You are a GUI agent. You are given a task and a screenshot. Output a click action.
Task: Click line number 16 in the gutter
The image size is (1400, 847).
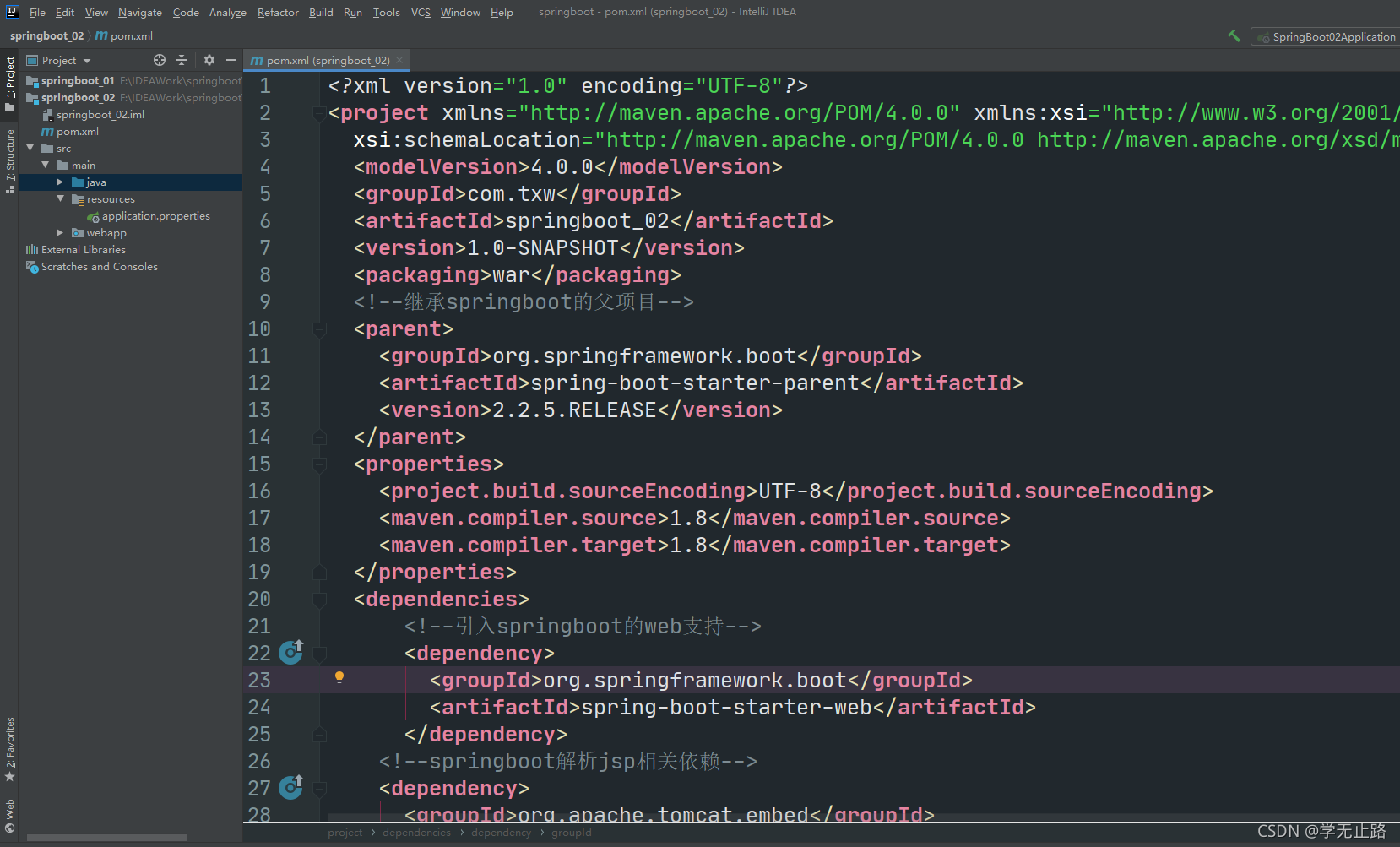pyautogui.click(x=259, y=491)
